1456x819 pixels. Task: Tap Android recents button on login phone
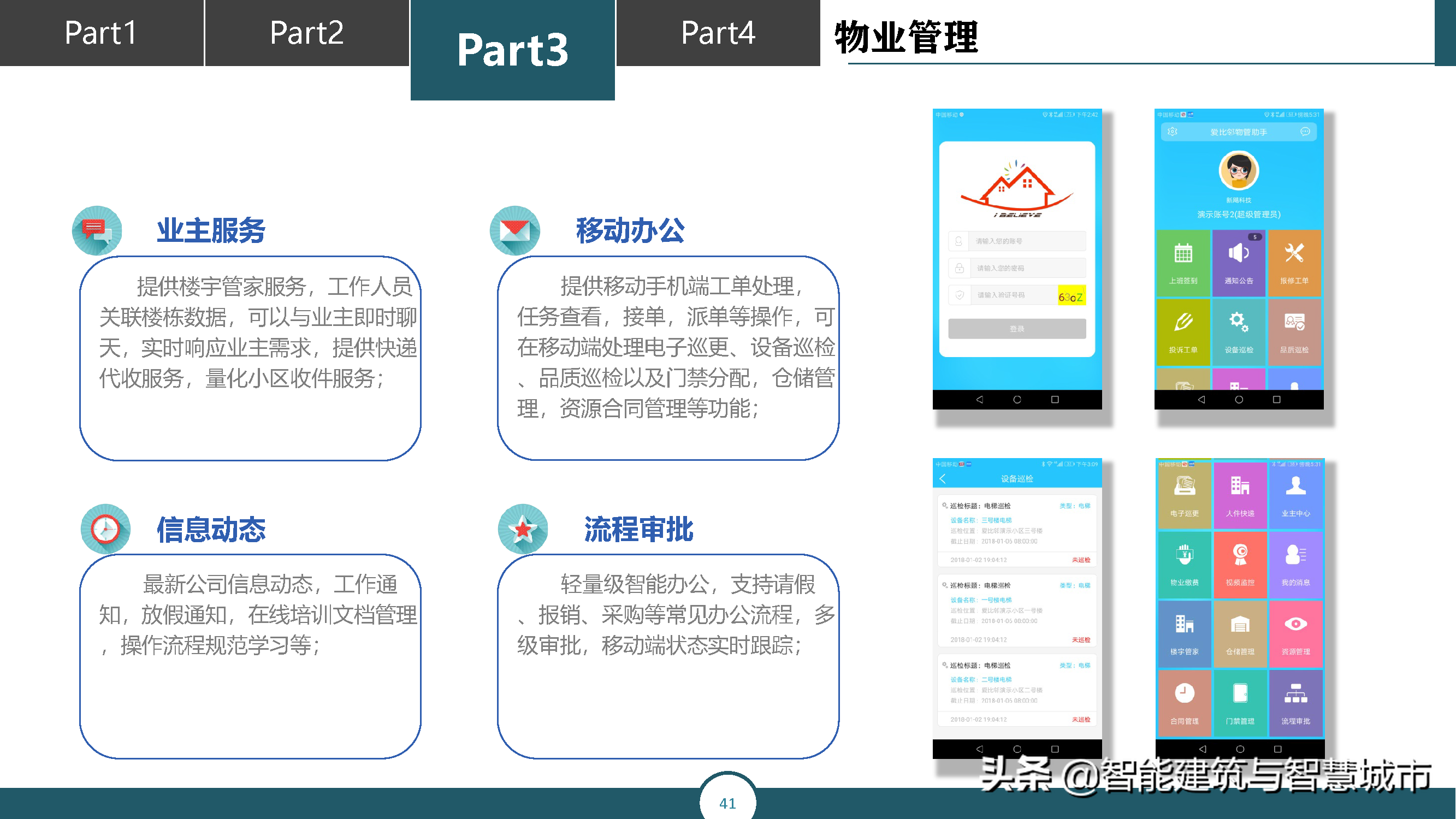pyautogui.click(x=1055, y=400)
